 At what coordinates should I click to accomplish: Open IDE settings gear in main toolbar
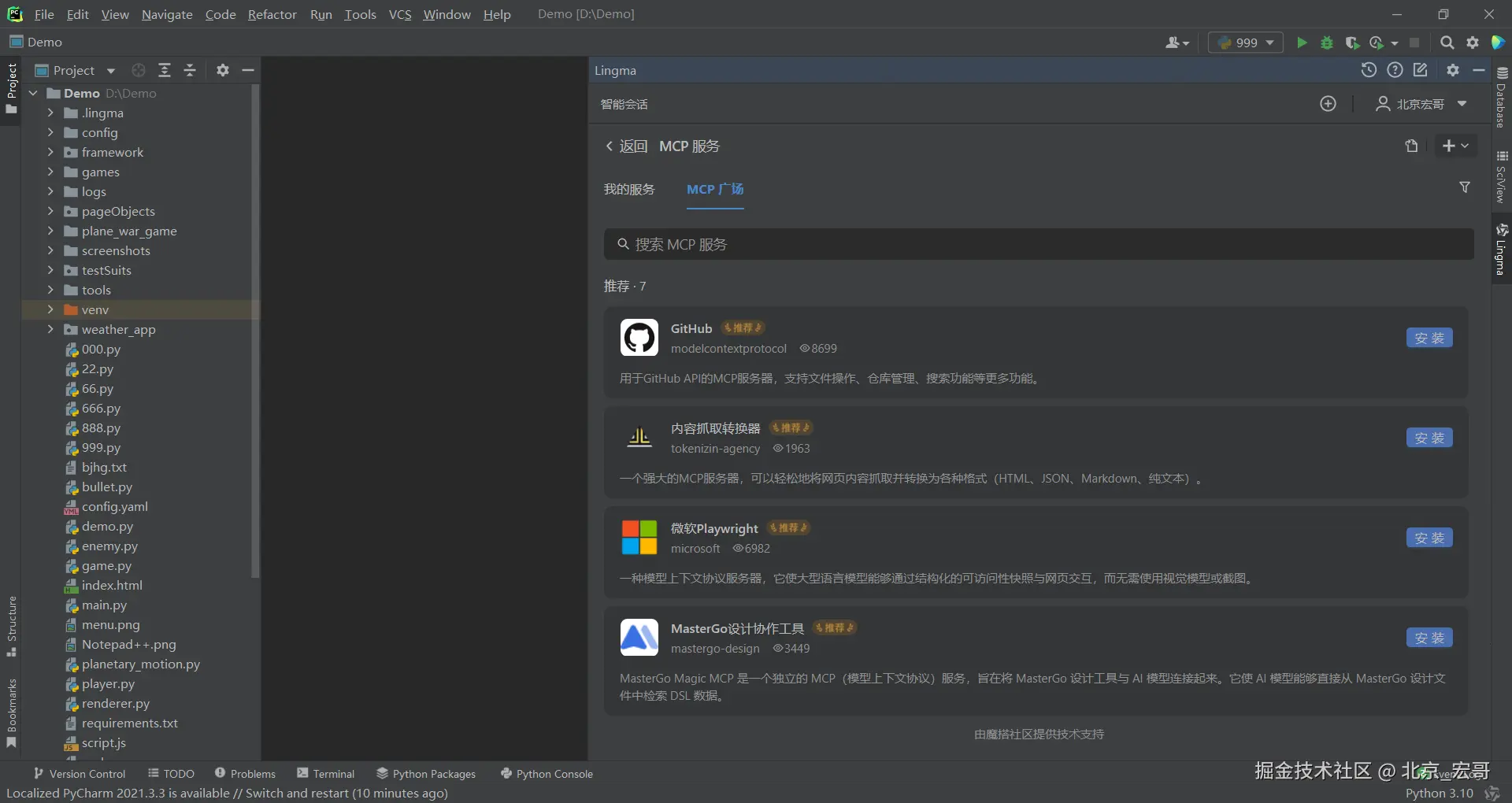pos(1473,43)
